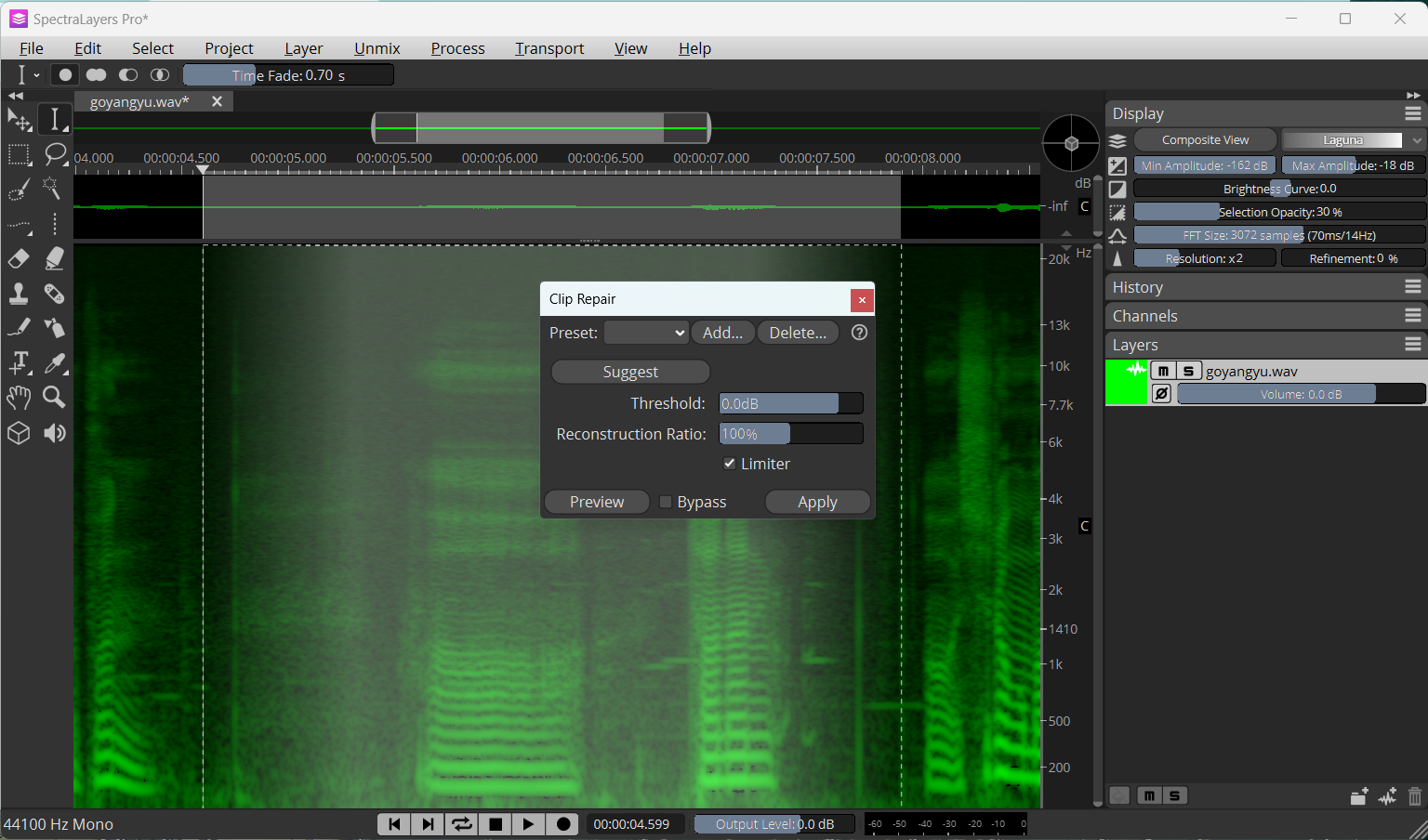Select the Eraser tool in toolbox
The image size is (1428, 840).
[x=19, y=259]
